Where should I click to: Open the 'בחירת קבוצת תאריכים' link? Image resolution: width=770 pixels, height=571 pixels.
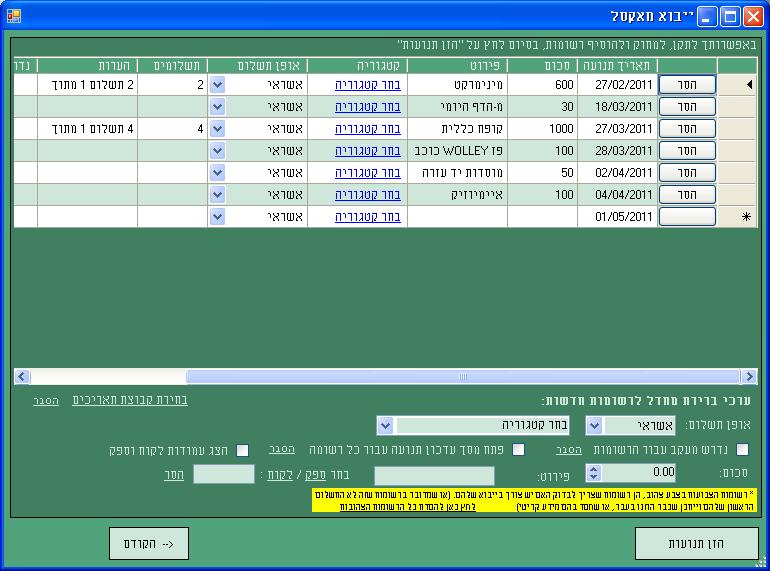130,400
